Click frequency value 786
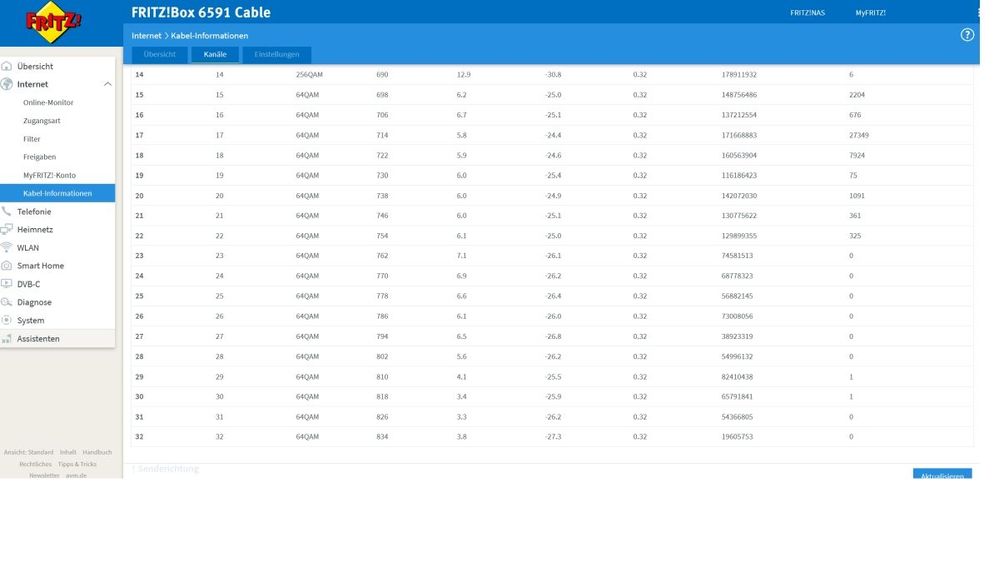 click(382, 317)
